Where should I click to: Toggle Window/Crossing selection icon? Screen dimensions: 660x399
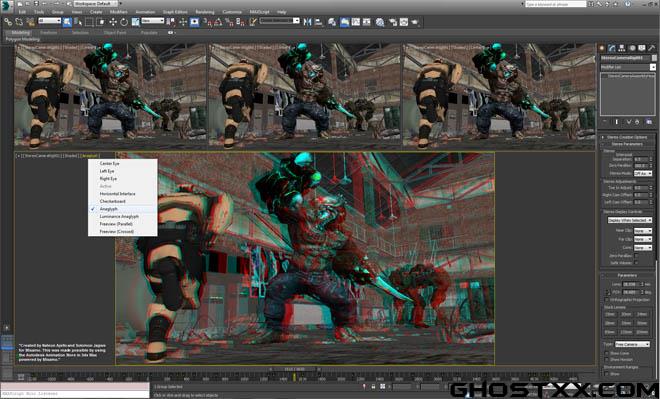(101, 22)
